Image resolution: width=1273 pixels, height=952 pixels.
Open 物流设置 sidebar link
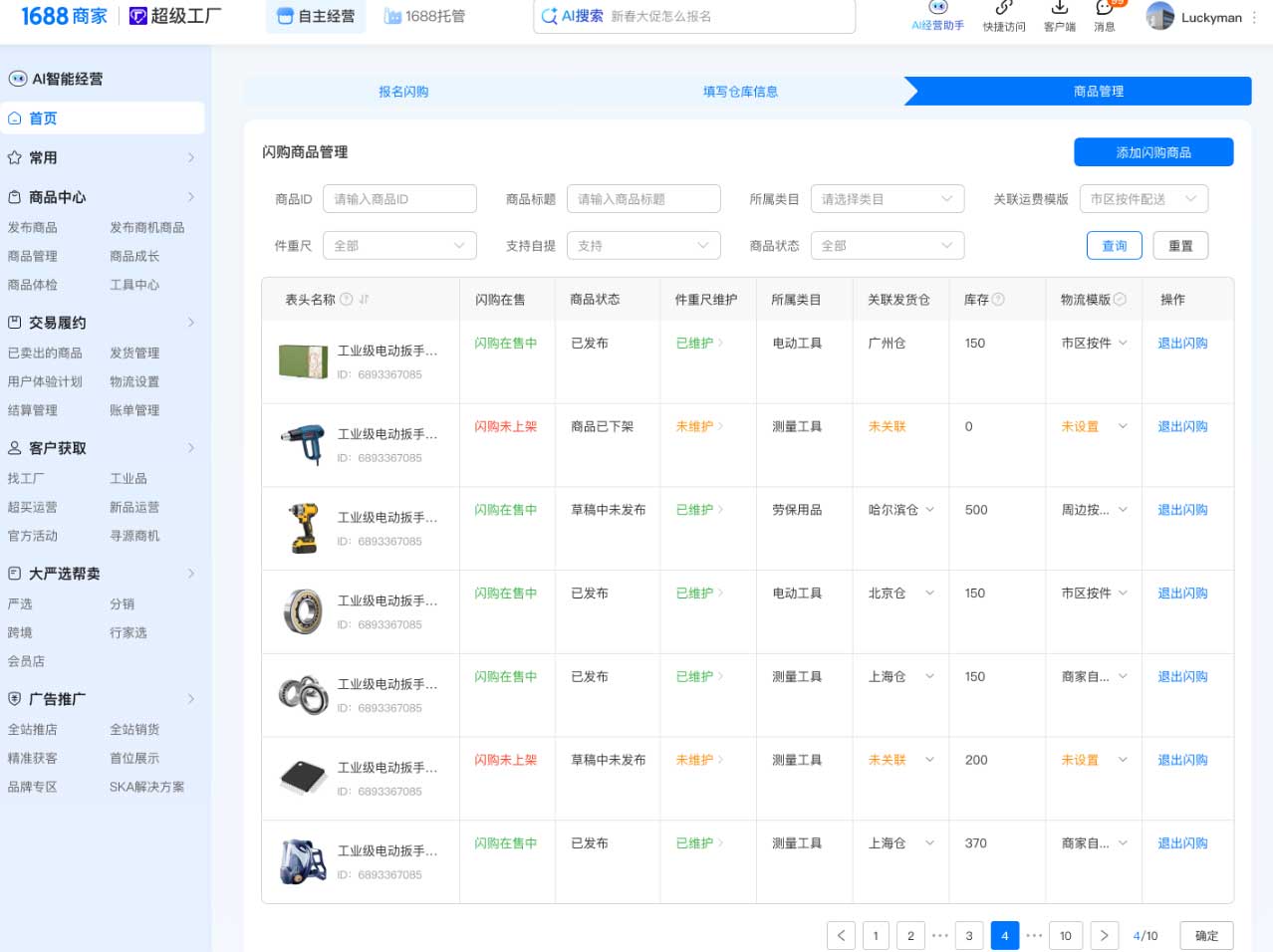[x=134, y=381]
